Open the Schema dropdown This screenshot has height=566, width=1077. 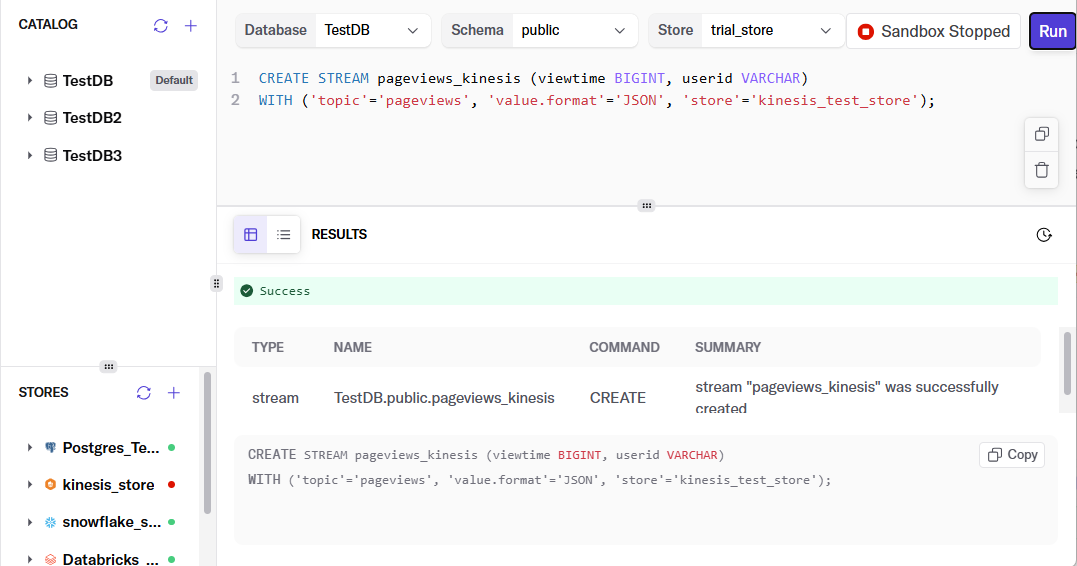(575, 31)
